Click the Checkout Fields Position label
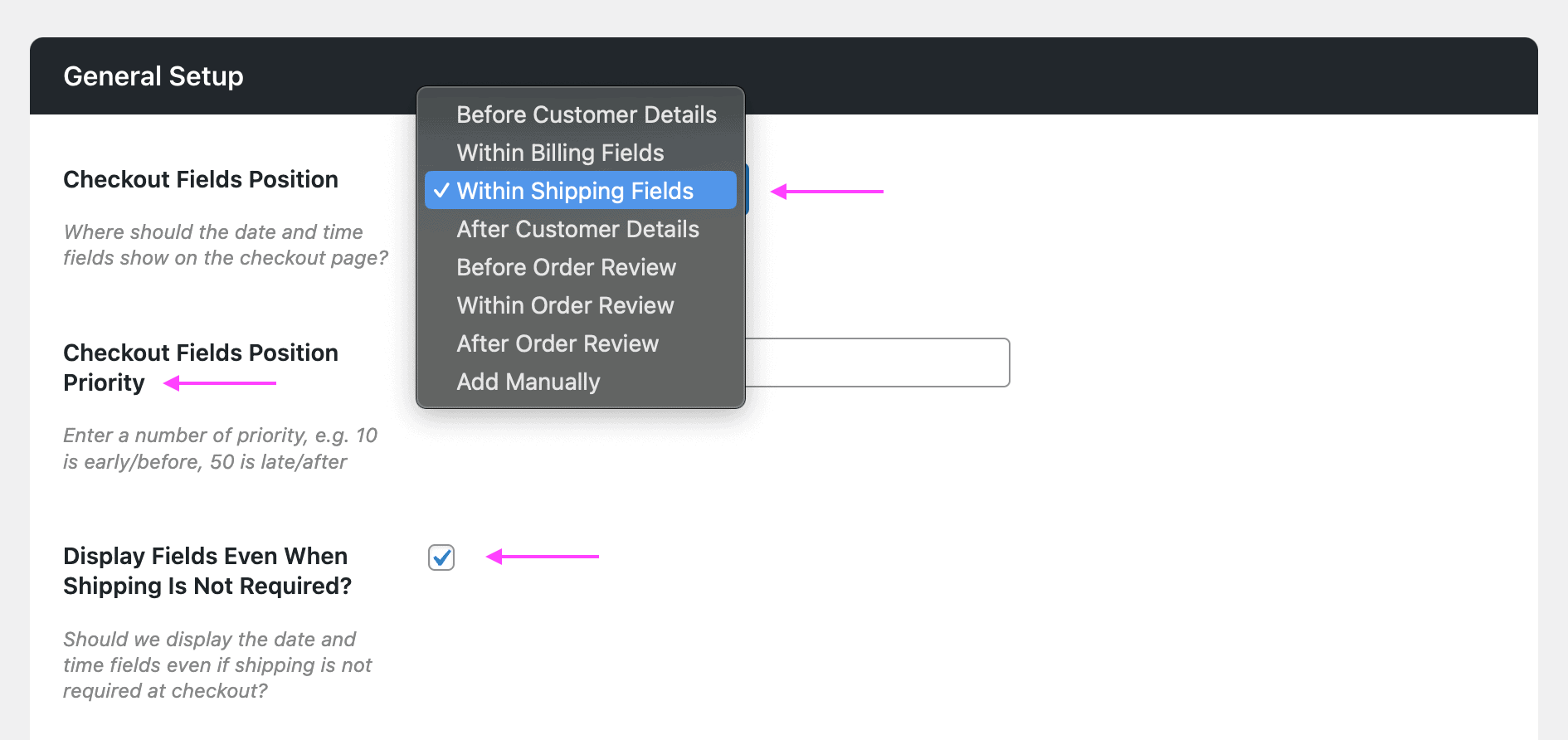The image size is (1568, 740). [200, 179]
